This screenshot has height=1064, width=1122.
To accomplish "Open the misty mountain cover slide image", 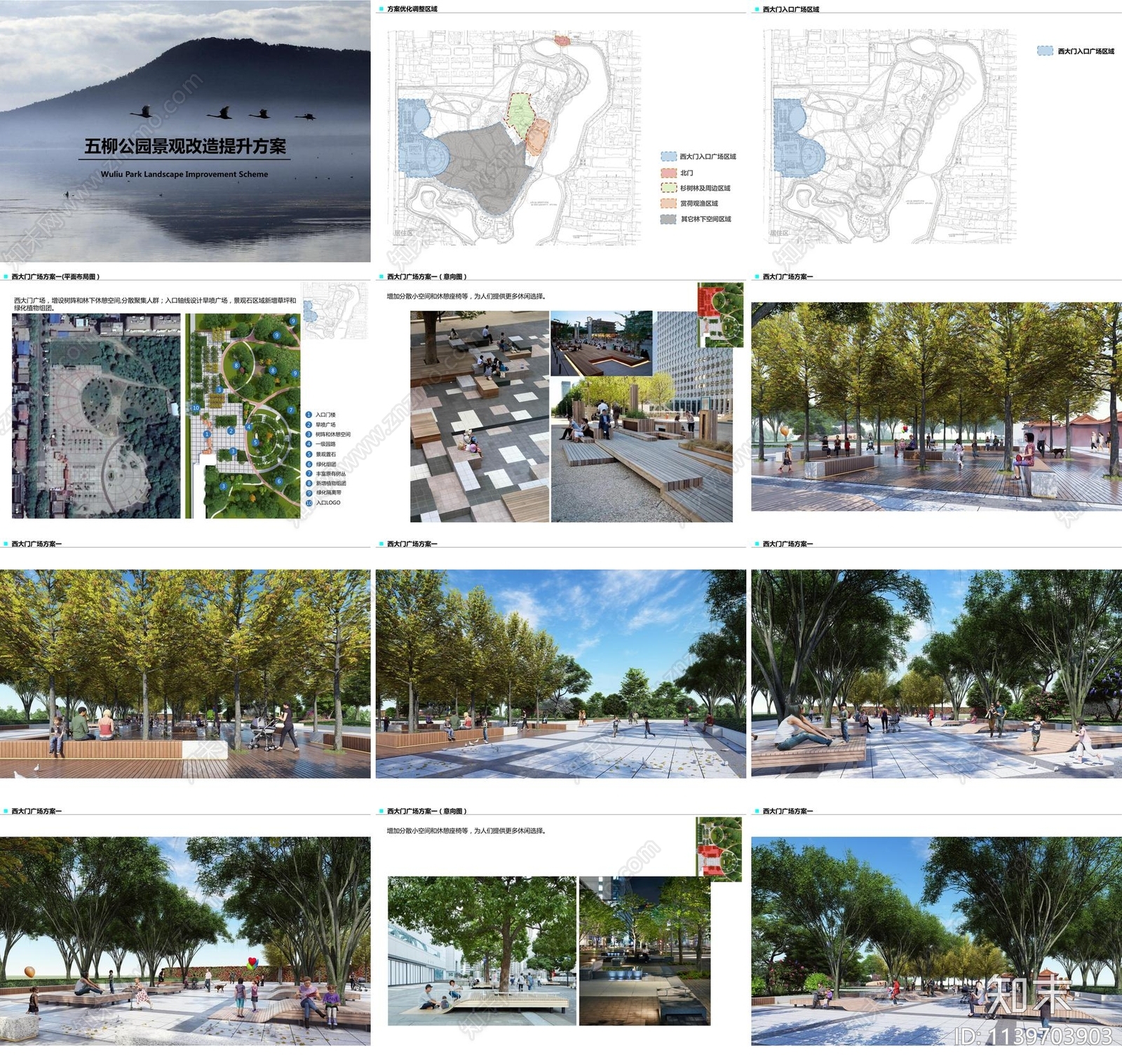I will point(185,131).
